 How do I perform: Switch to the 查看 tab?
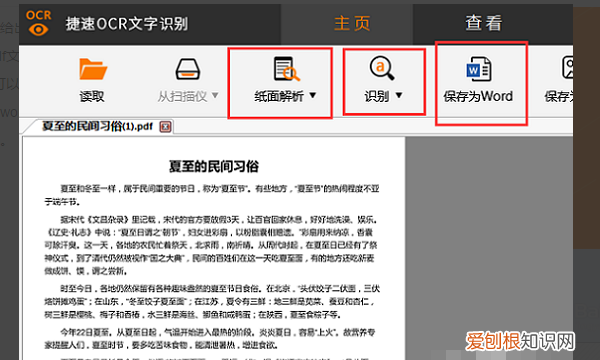[x=484, y=23]
